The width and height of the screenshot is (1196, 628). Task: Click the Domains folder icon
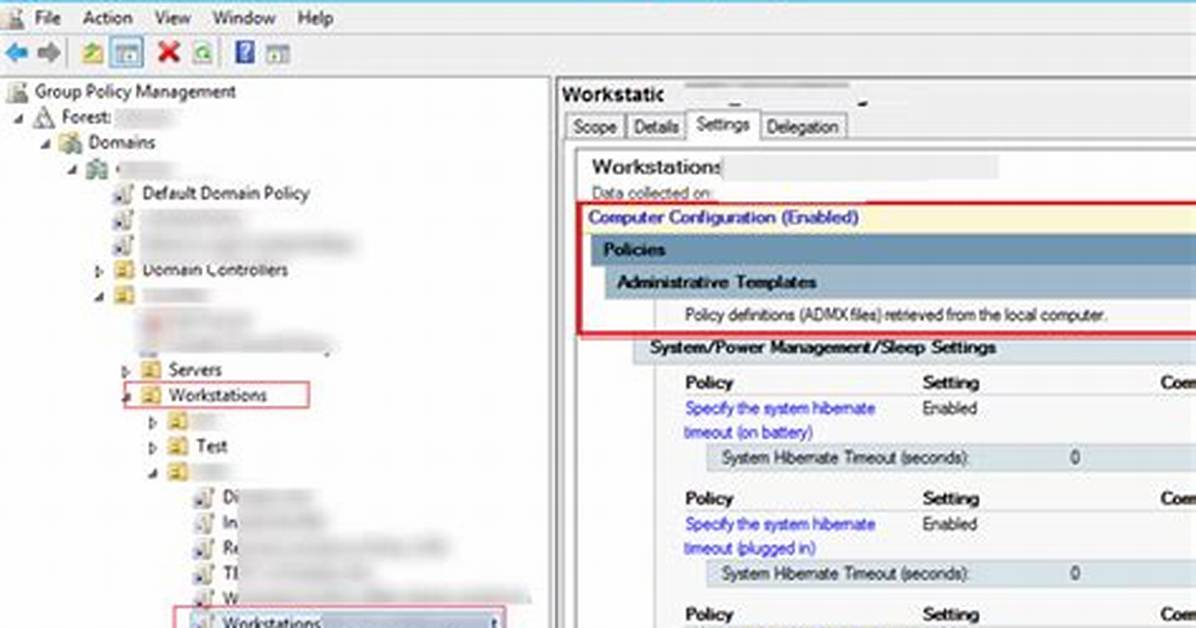[x=71, y=143]
